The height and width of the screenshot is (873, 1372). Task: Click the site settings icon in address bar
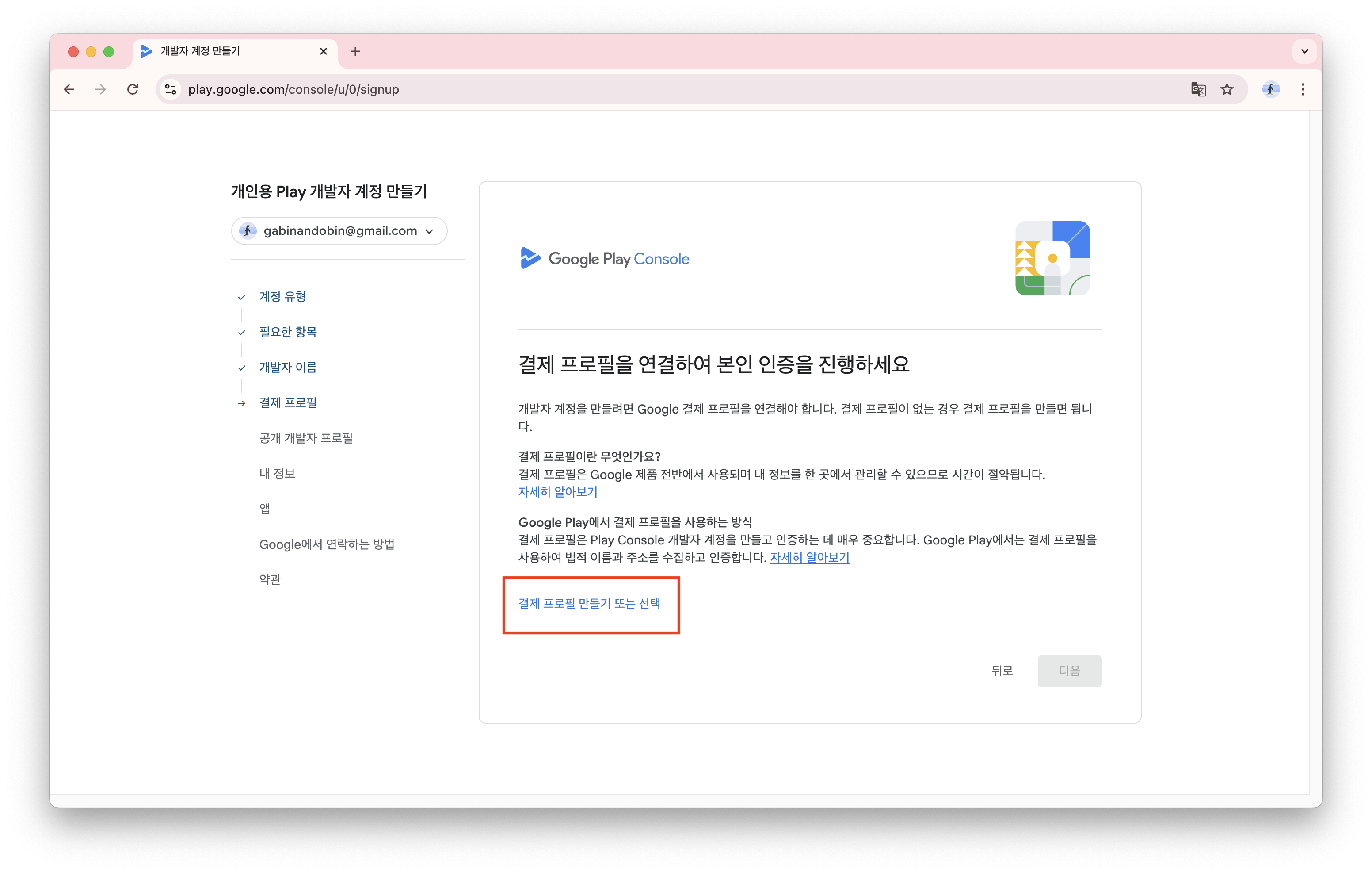tap(170, 89)
